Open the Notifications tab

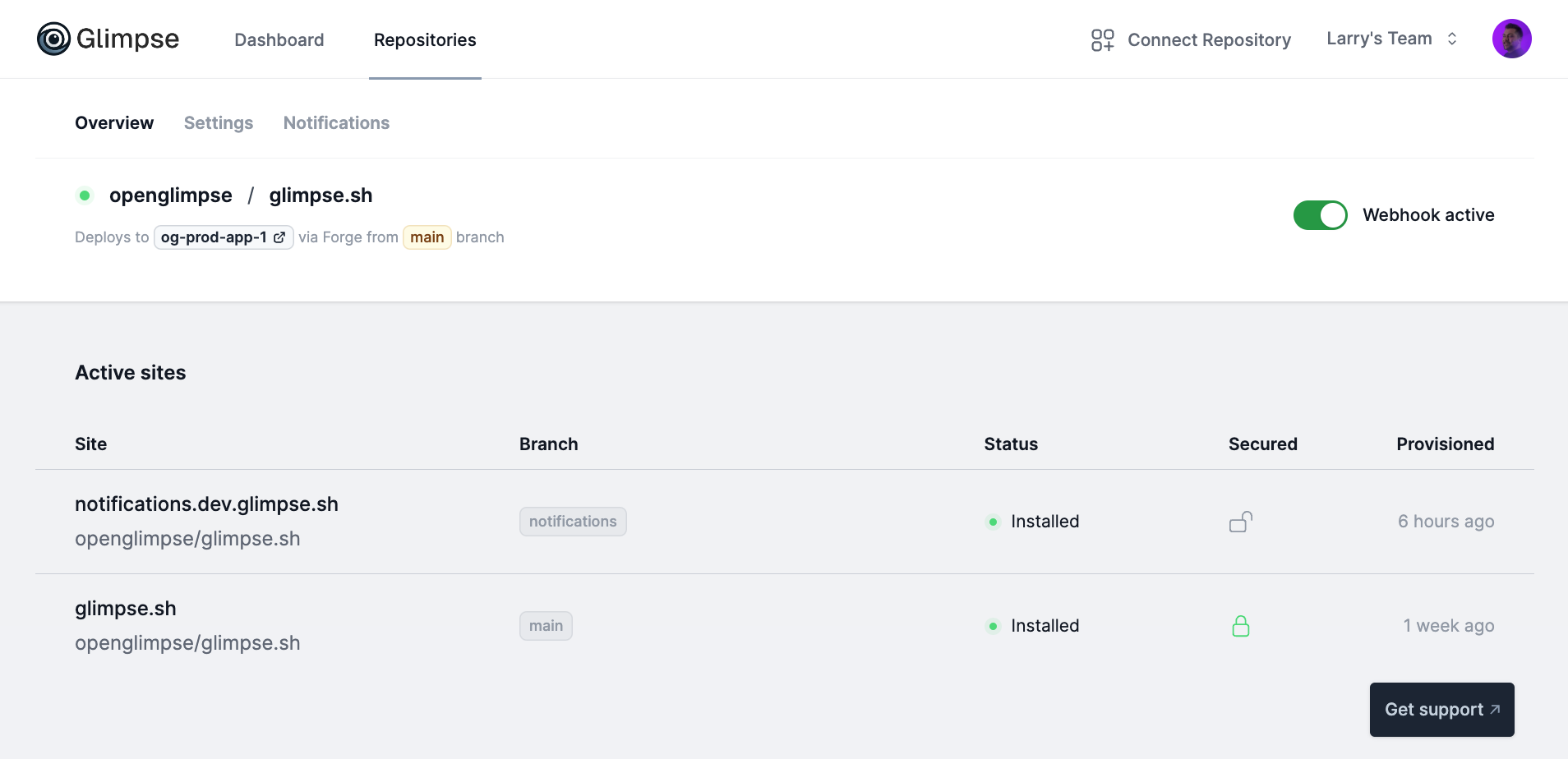tap(336, 122)
